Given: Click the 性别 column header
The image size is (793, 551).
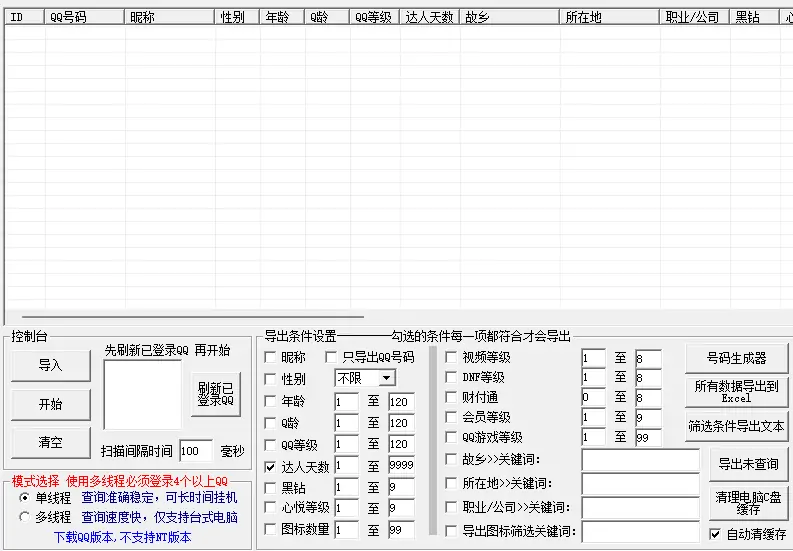Looking at the screenshot, I should coord(237,17).
